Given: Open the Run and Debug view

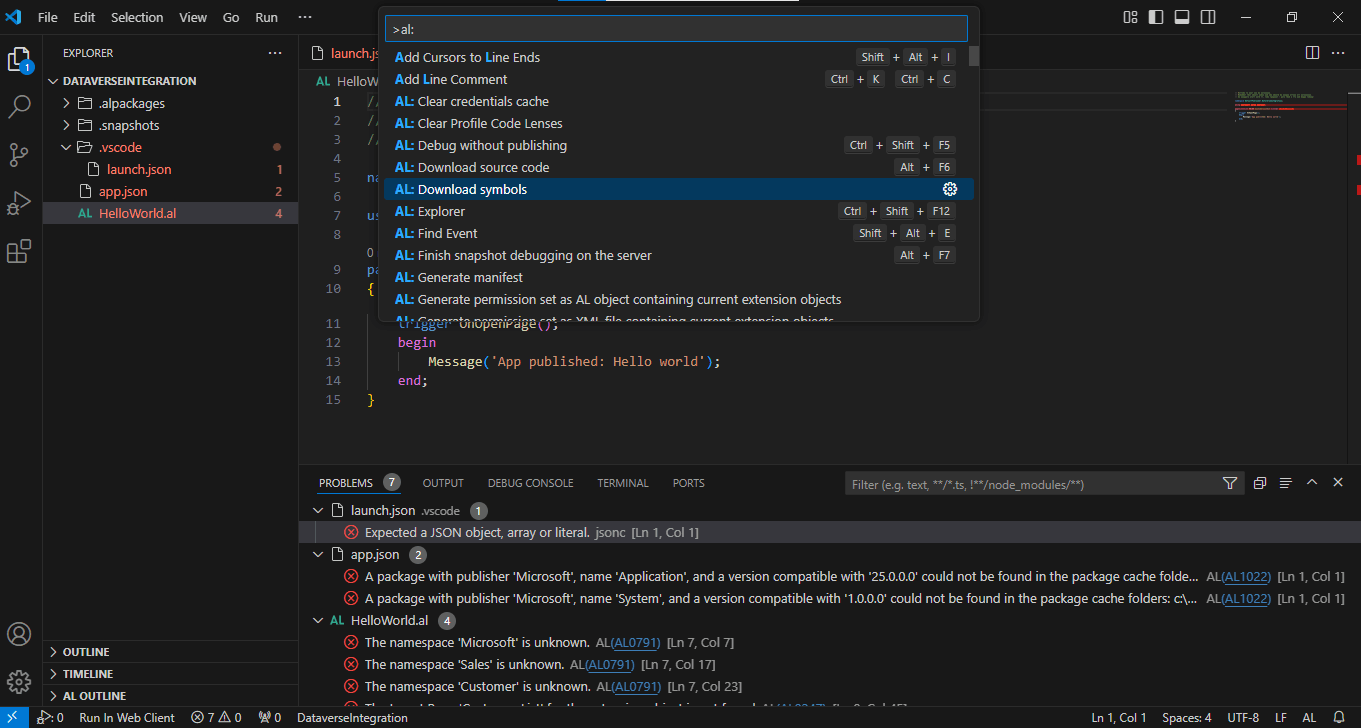Looking at the screenshot, I should (x=20, y=203).
